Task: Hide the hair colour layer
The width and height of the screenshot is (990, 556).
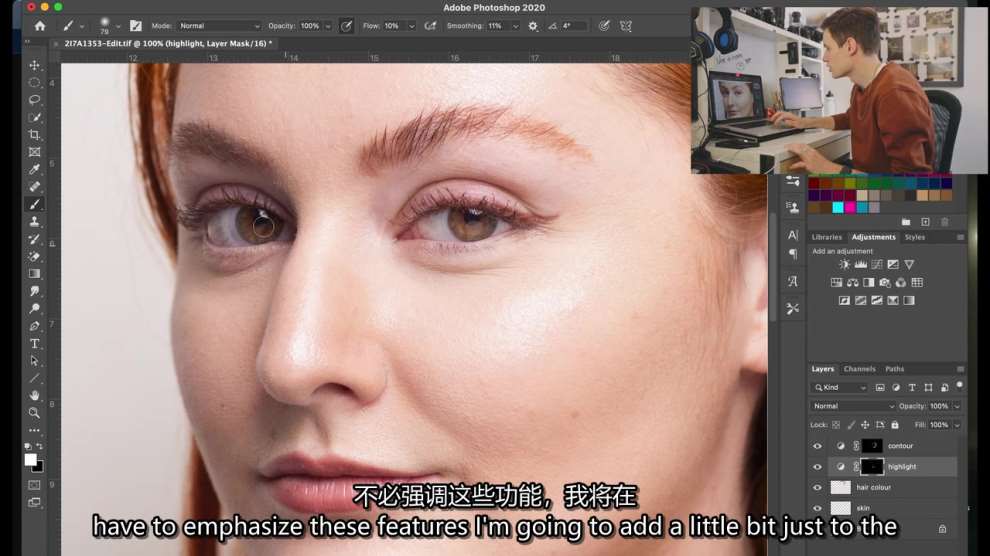Action: (817, 487)
